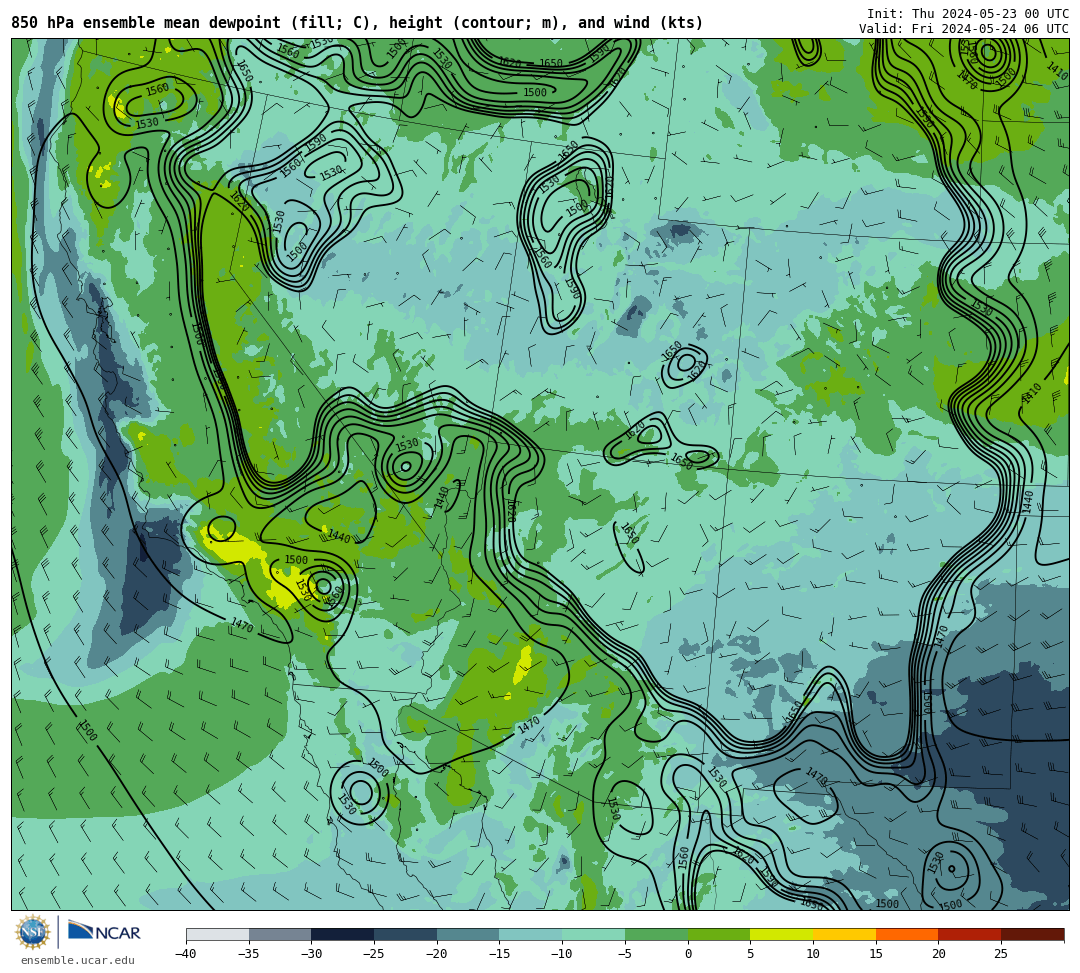Pick the dark blue -25 to -20 colorbar segment
The width and height of the screenshot is (1080, 973).
click(x=406, y=934)
